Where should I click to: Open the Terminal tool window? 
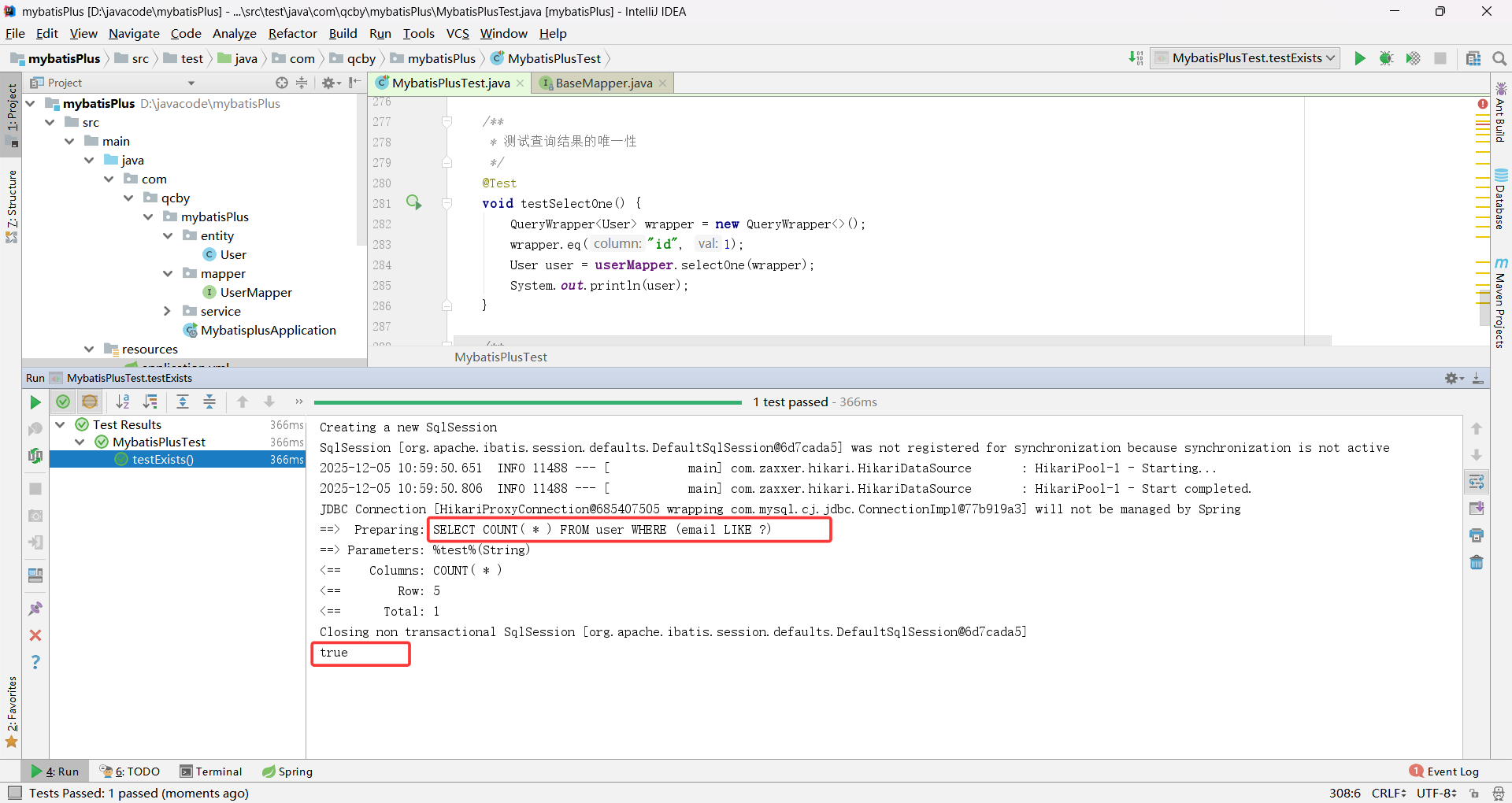click(x=211, y=772)
